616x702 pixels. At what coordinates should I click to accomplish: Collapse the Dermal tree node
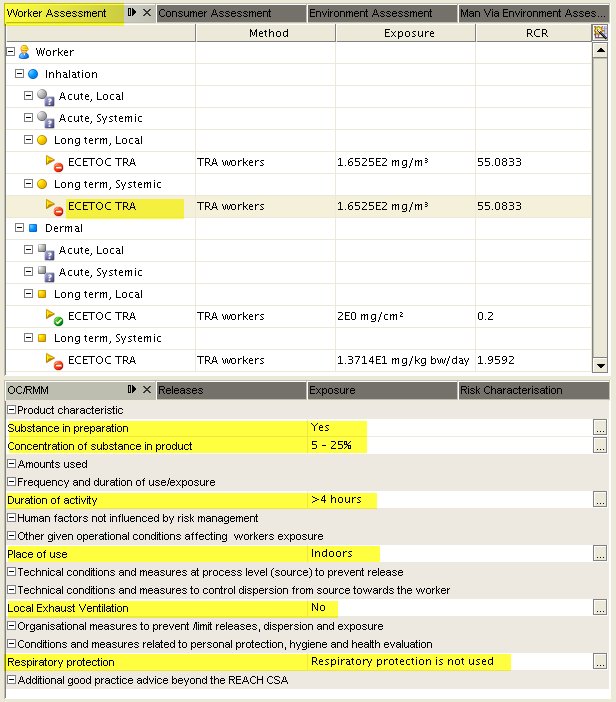pyautogui.click(x=19, y=227)
